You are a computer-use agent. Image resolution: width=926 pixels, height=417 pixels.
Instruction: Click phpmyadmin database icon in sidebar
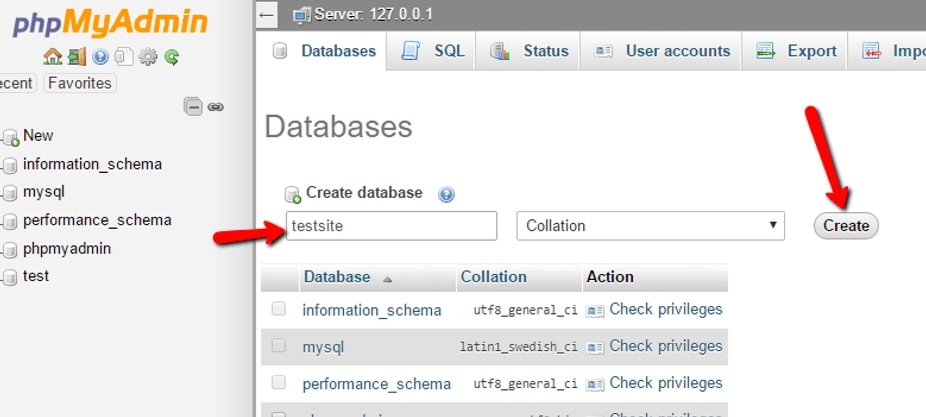(9, 250)
